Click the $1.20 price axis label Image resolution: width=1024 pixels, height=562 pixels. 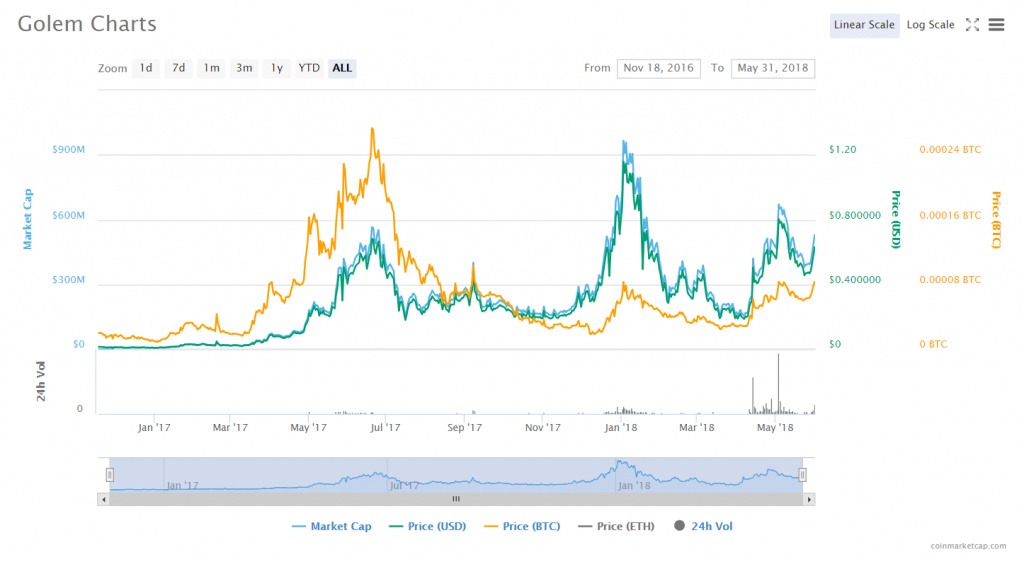[x=842, y=149]
